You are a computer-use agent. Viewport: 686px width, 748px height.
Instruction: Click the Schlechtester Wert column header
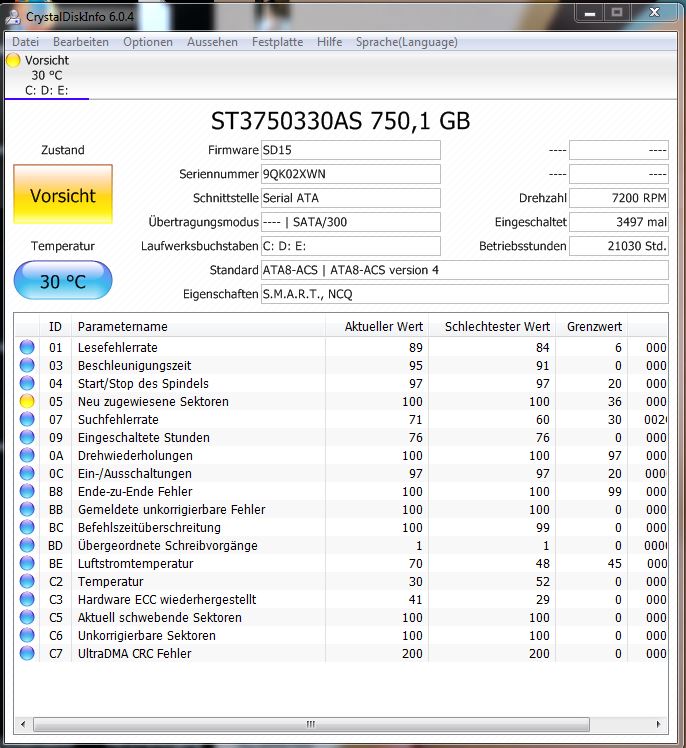pos(492,326)
